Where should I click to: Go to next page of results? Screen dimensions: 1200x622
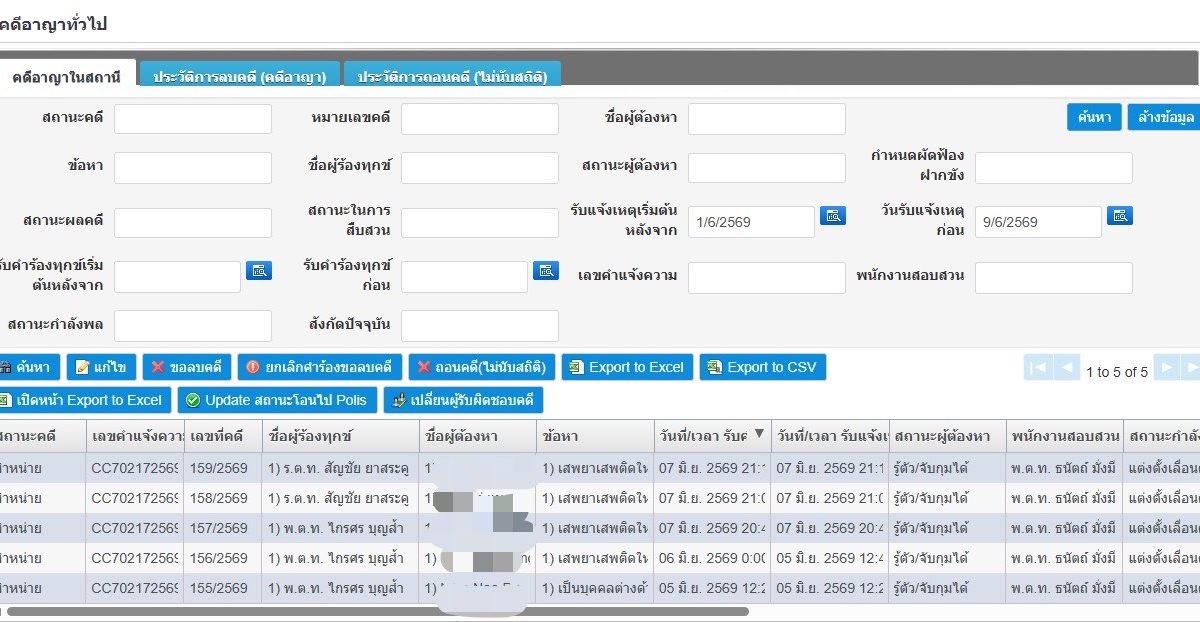[x=1166, y=368]
